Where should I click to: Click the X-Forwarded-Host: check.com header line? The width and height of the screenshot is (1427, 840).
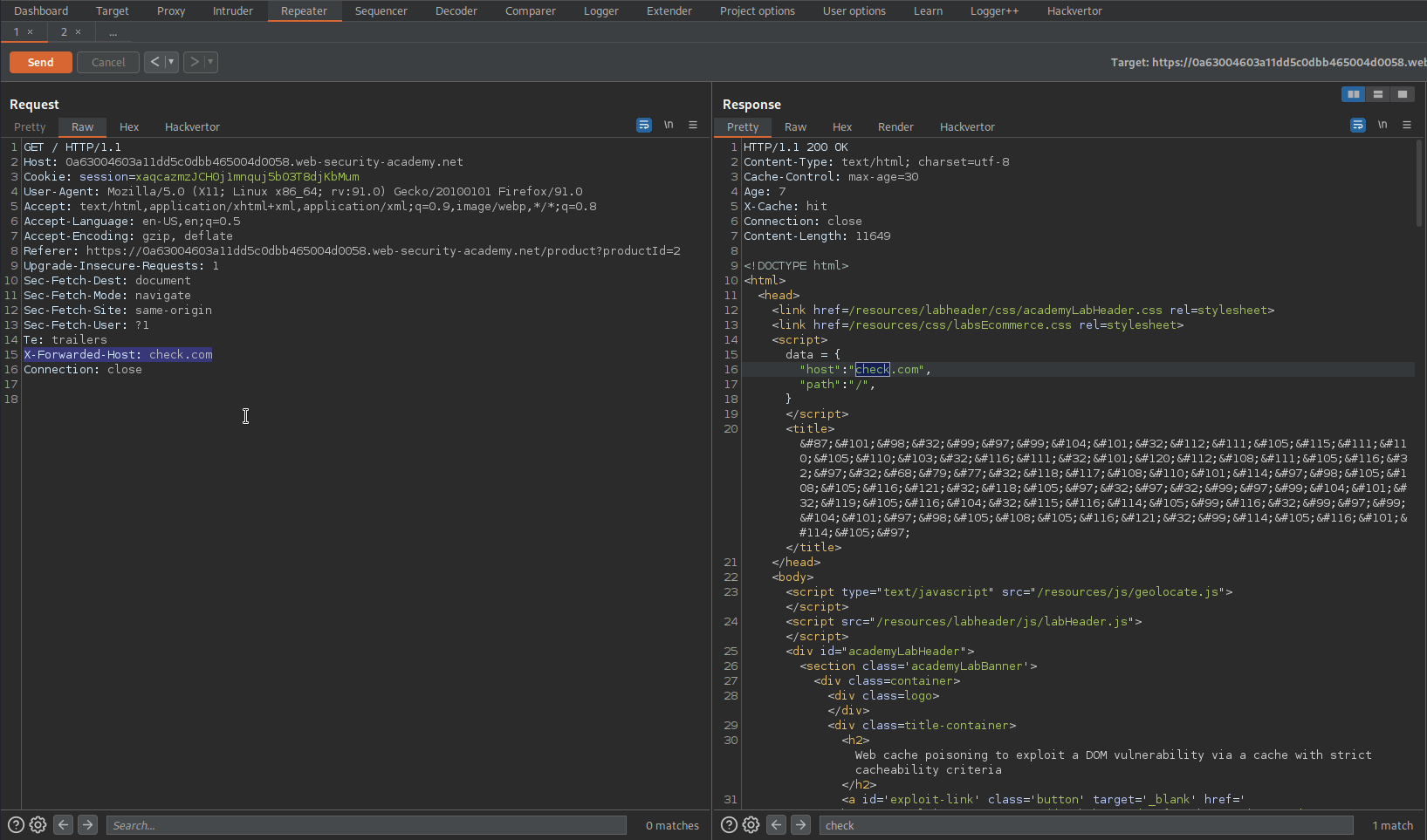coord(118,354)
